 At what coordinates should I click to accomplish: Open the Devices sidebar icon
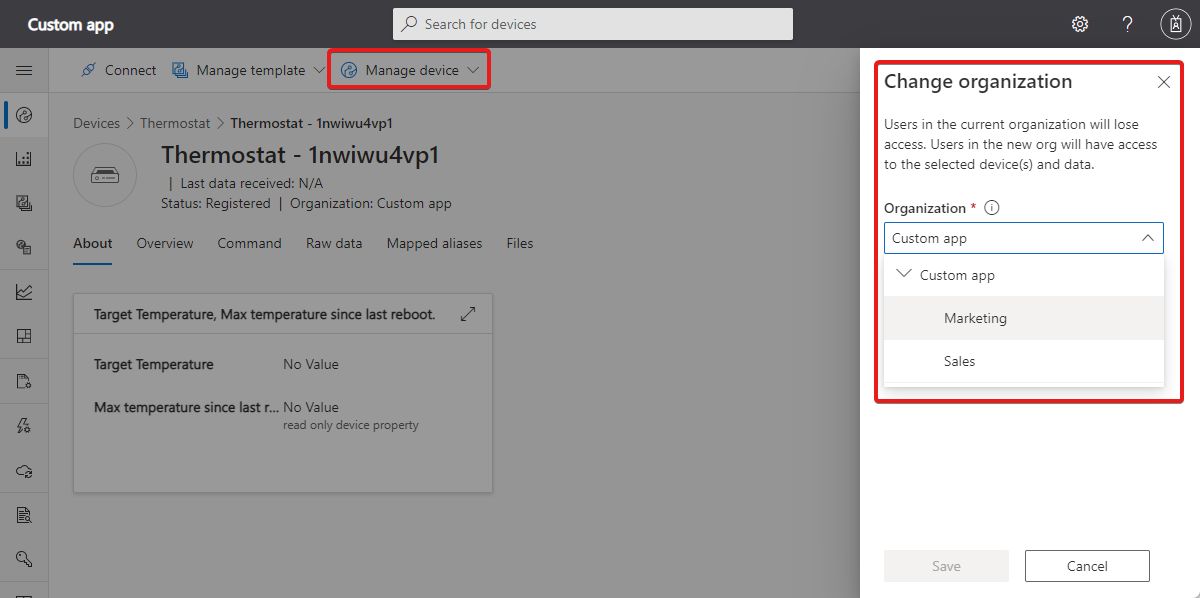point(24,115)
